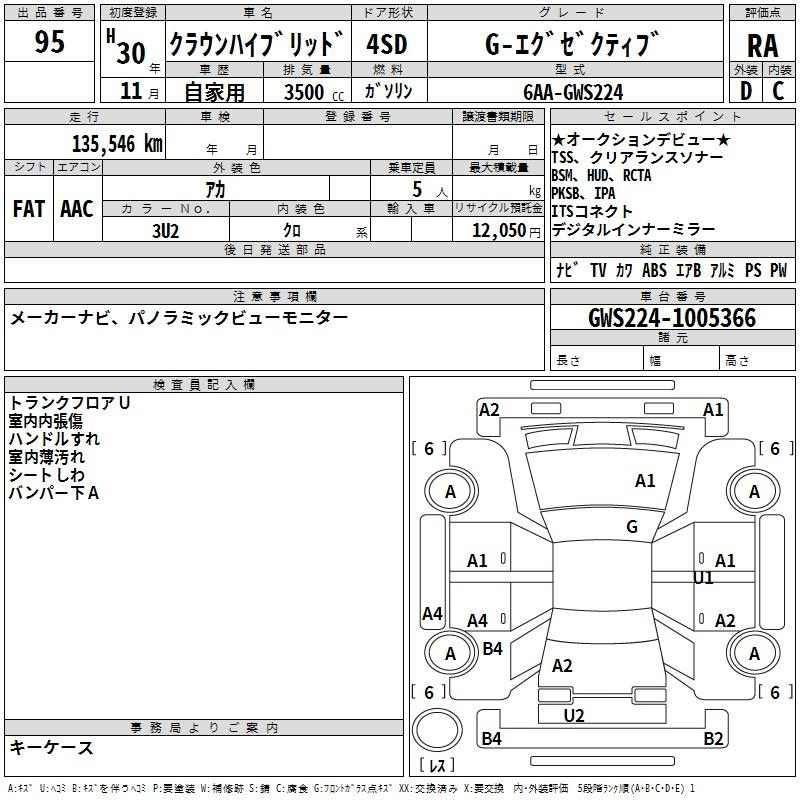Click the U2 dent marker on rear bumper

coord(574,715)
